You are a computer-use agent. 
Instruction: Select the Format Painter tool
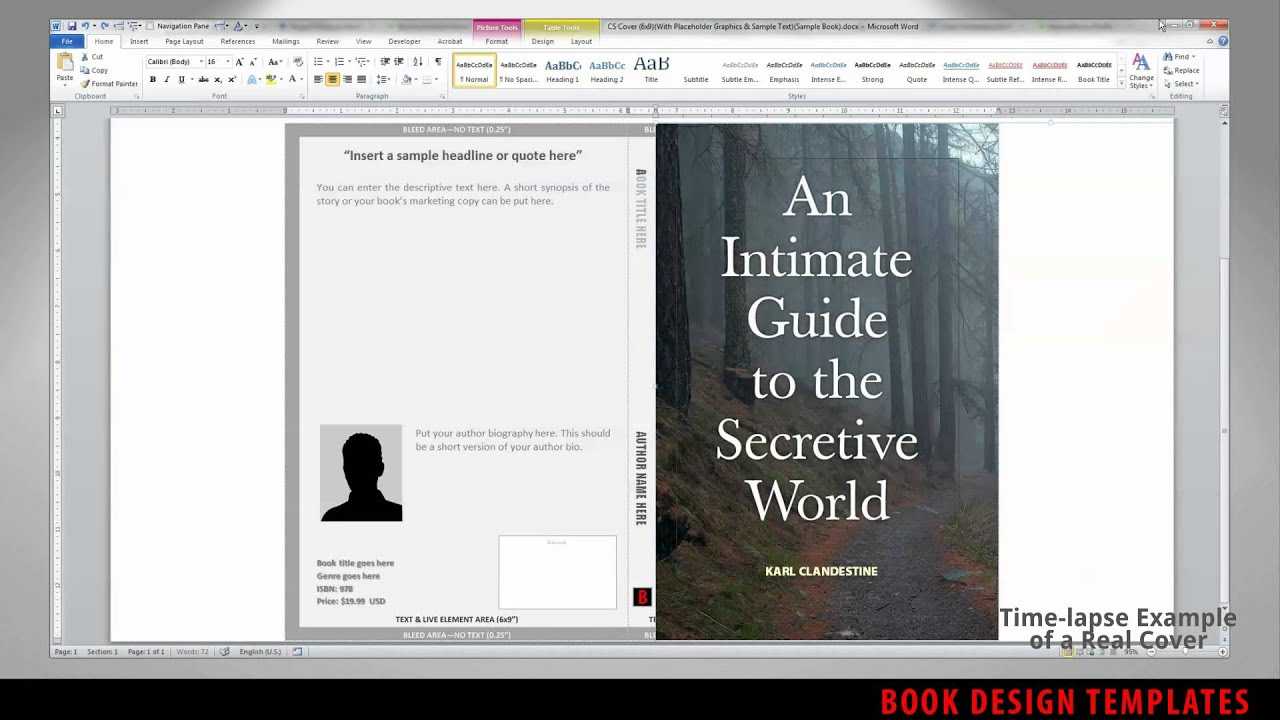pyautogui.click(x=109, y=84)
